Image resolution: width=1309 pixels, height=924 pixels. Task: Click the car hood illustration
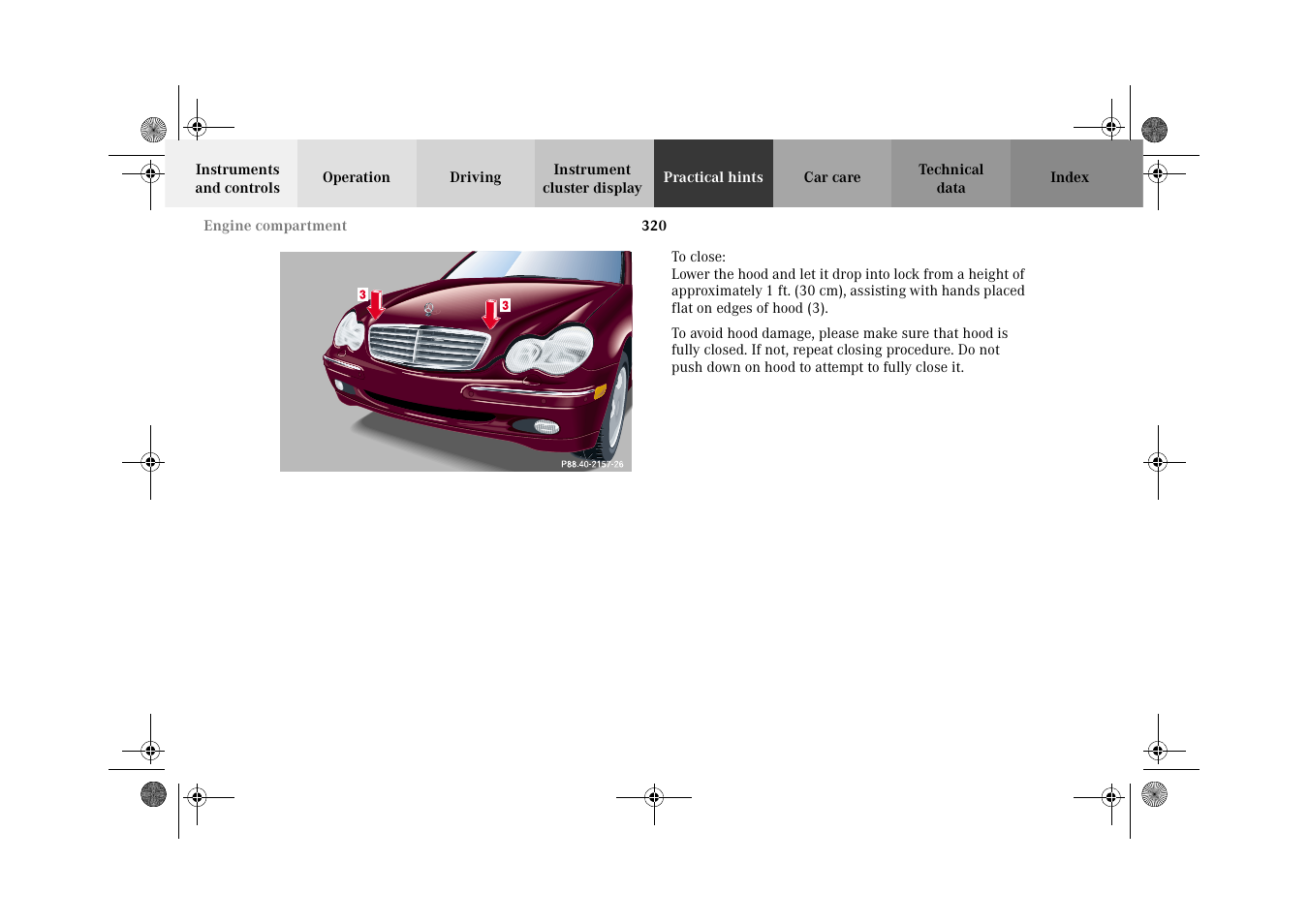click(455, 361)
